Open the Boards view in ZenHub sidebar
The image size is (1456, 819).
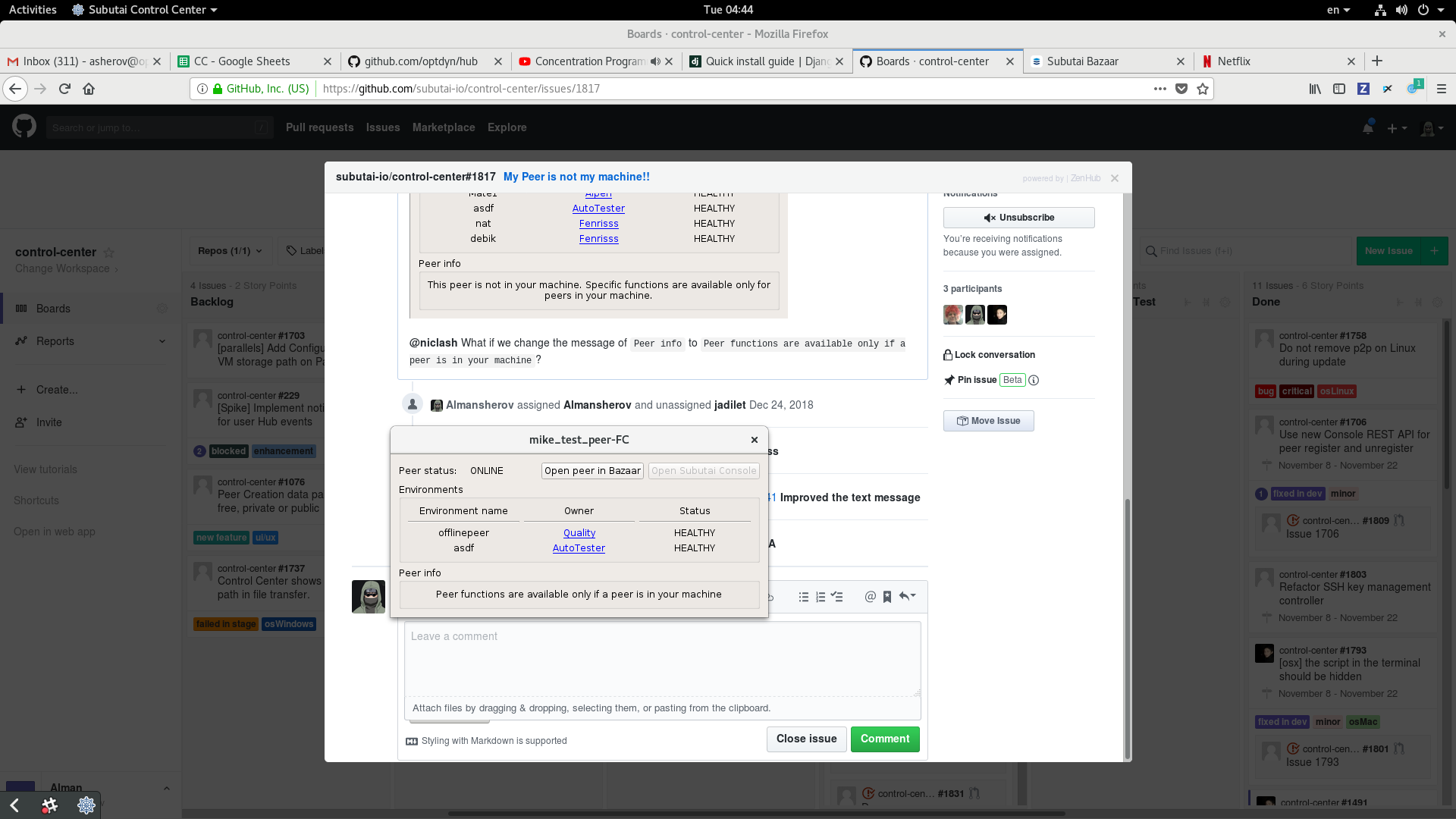point(53,308)
